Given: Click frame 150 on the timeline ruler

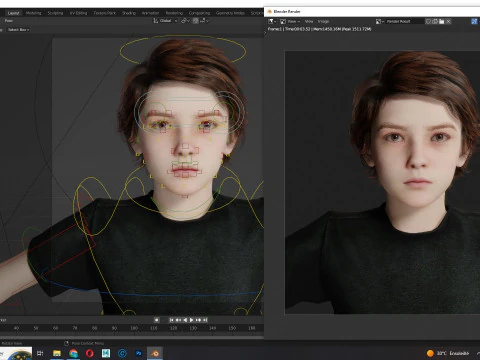Looking at the screenshot, I should [x=232, y=328].
